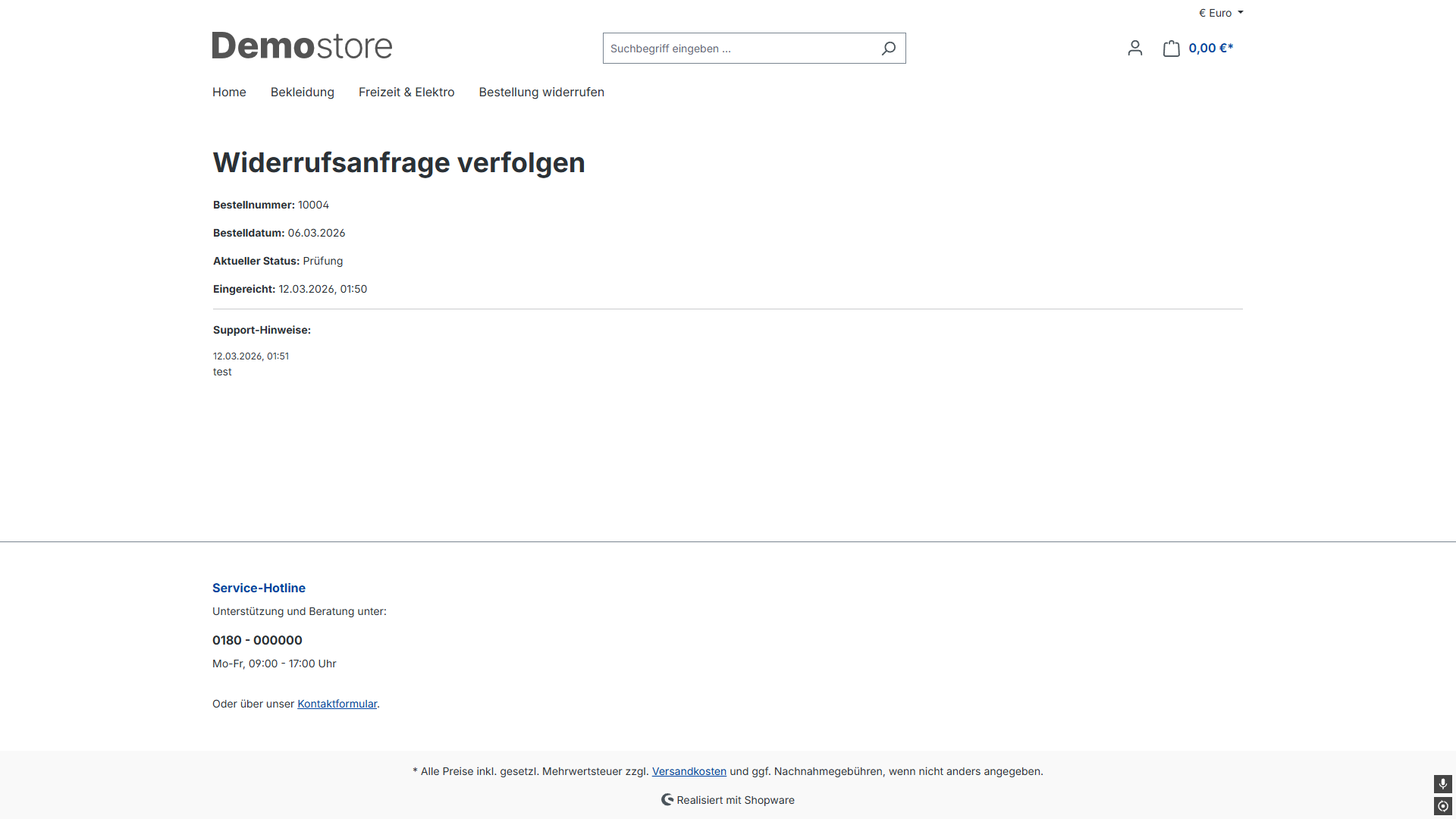The image size is (1456, 819).
Task: Click the cart total 0,00 €
Action: [x=1210, y=49]
